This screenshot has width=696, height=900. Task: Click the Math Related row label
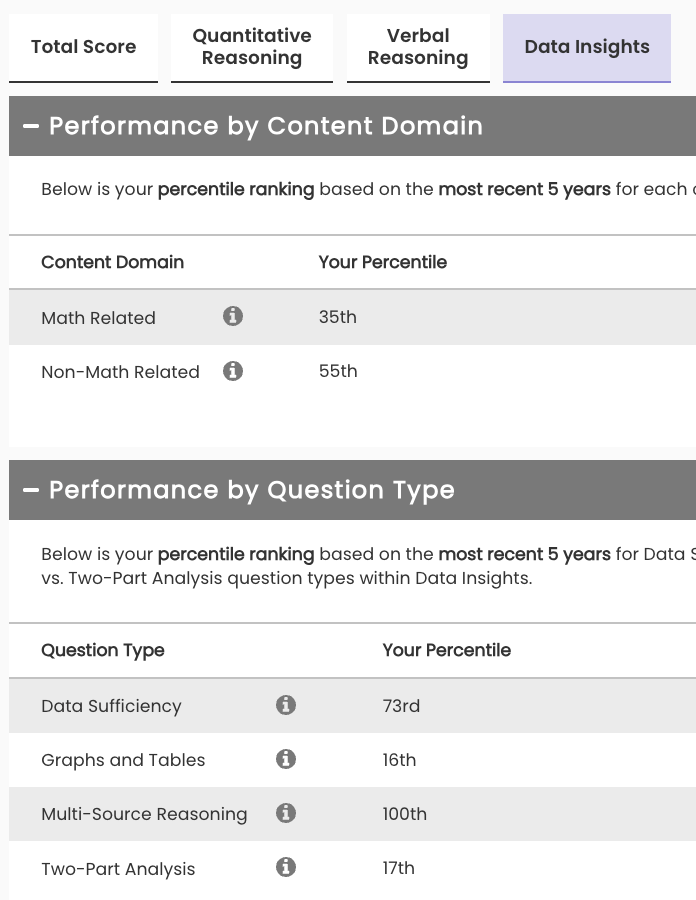point(98,318)
